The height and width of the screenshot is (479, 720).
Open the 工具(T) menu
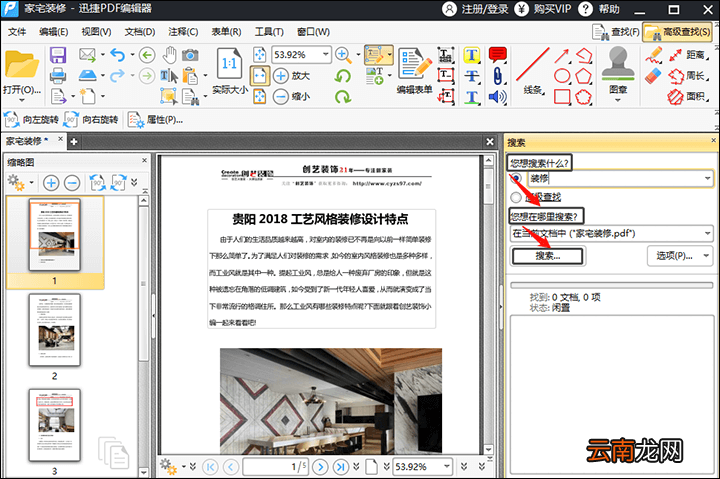[269, 32]
